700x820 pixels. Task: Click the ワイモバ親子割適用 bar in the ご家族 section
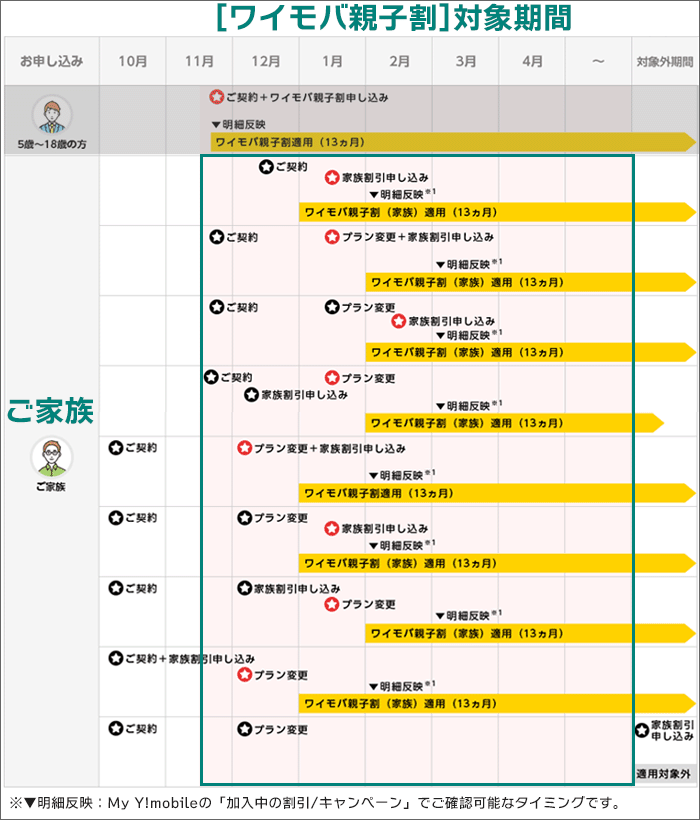tap(497, 493)
